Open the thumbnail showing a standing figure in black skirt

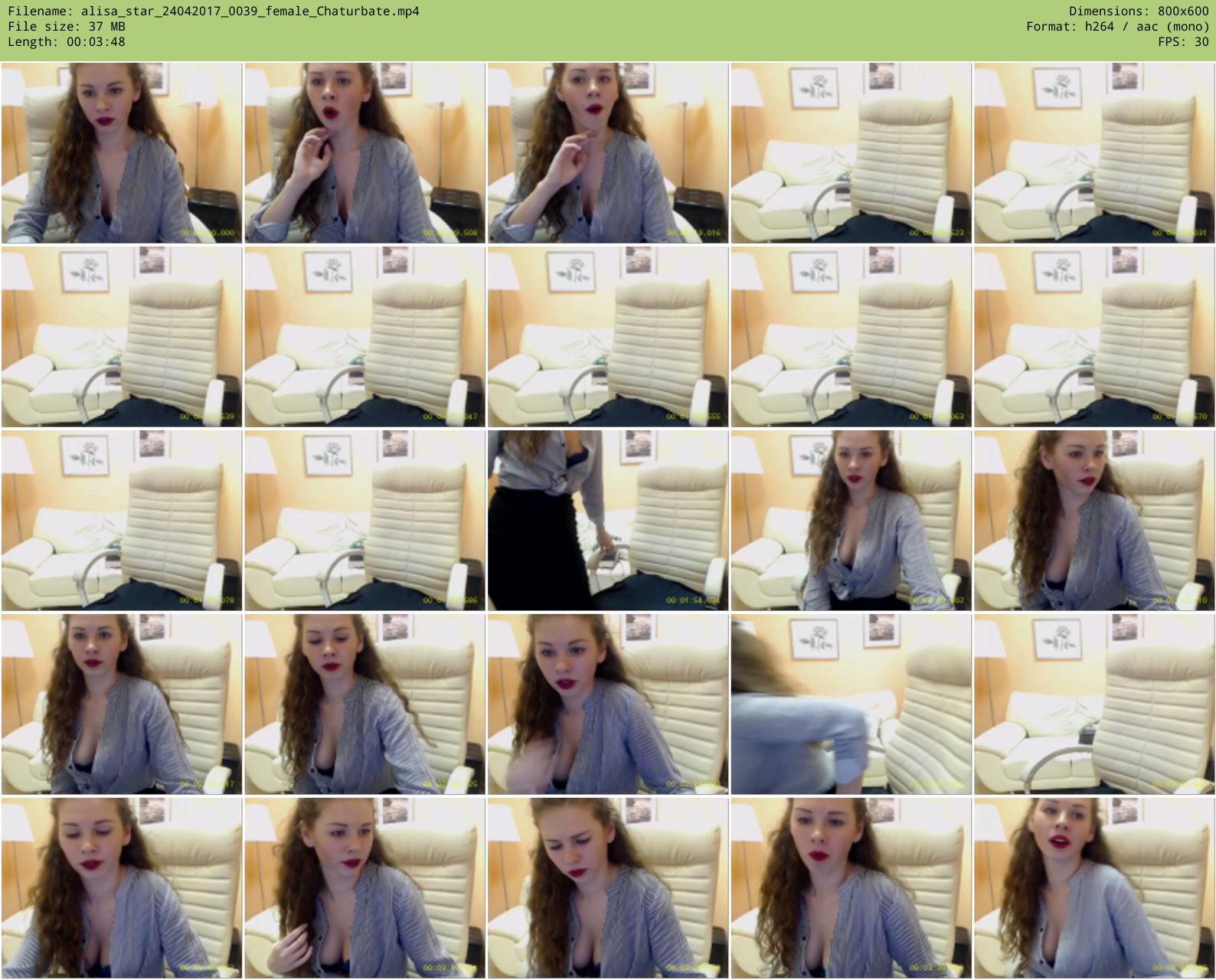(608, 521)
